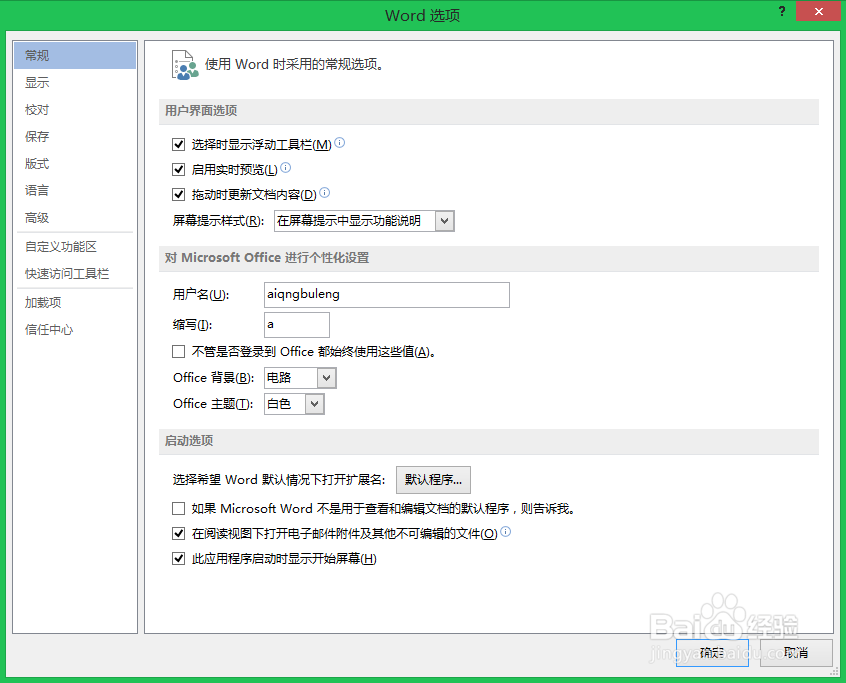Disable 此应用程序启动时显示开始屏幕
Screen dimensions: 846x683
pos(179,558)
